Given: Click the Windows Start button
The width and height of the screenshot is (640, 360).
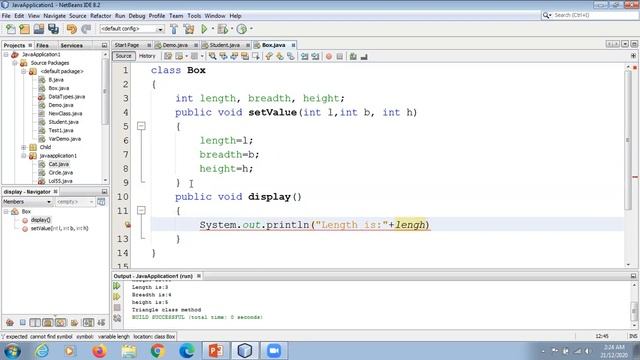Looking at the screenshot, I should pos(12,351).
